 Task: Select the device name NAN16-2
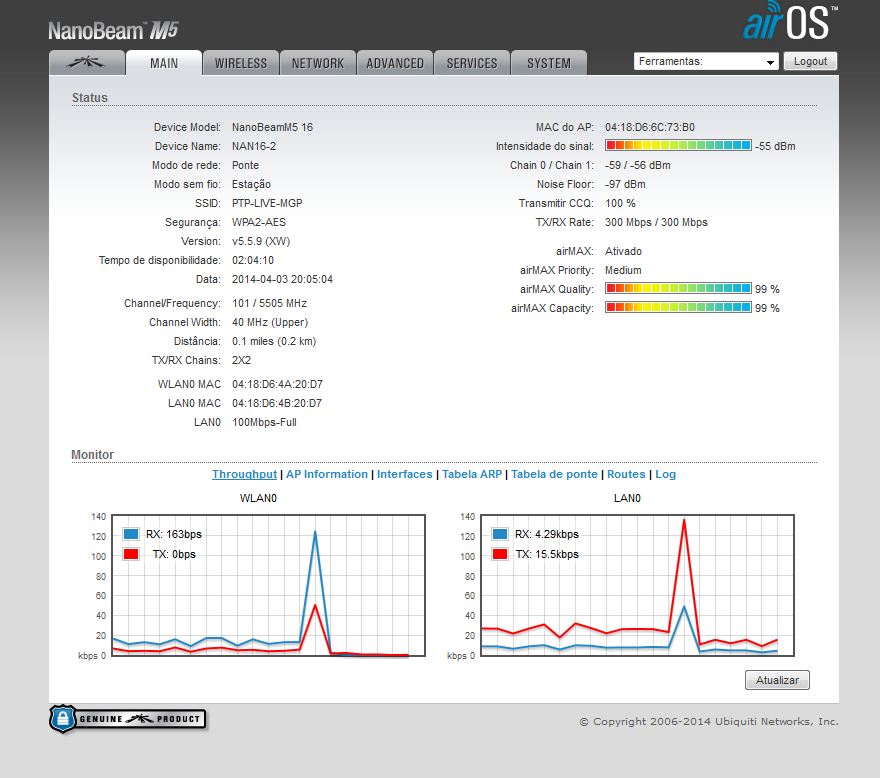click(x=254, y=147)
